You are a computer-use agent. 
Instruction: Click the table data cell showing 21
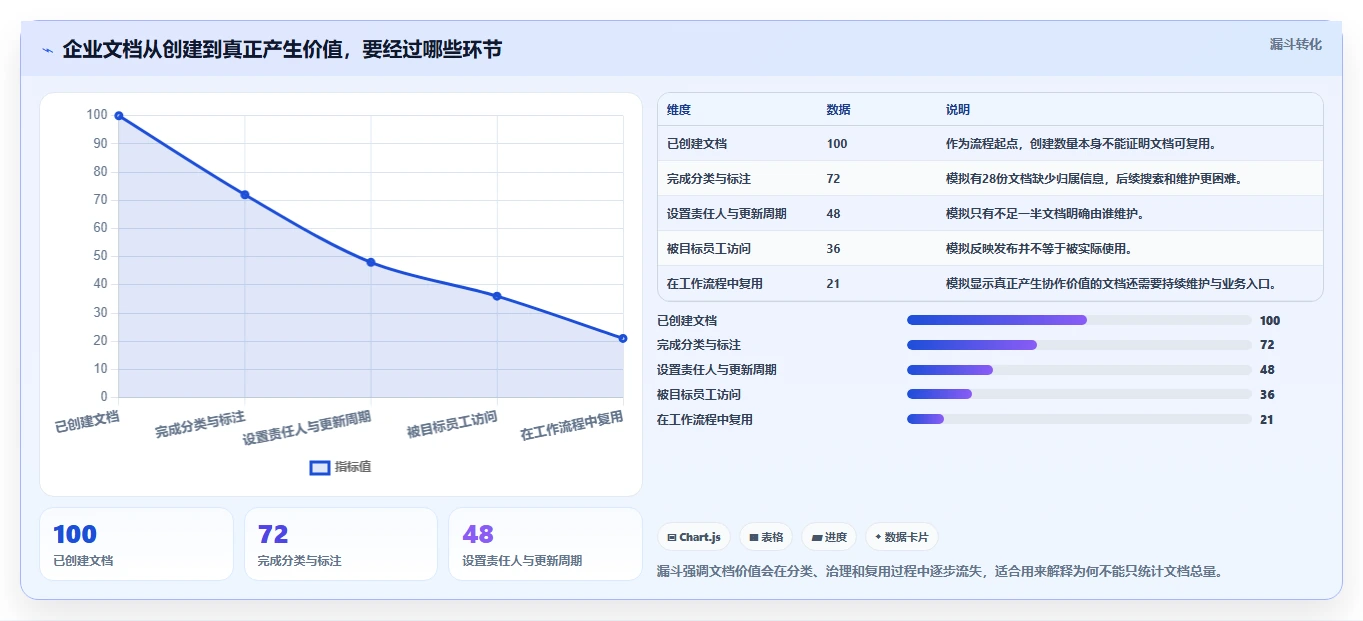[x=834, y=284]
